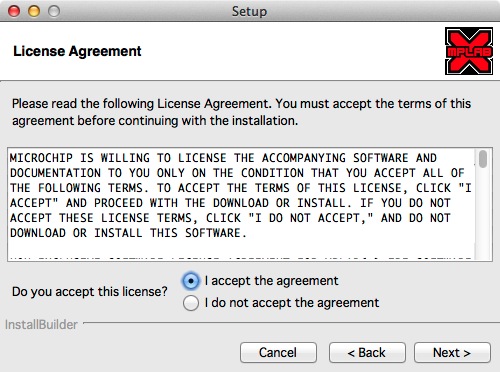Go to previous step with Back button
Screen dimensions: 500x372
pyautogui.click(x=367, y=352)
